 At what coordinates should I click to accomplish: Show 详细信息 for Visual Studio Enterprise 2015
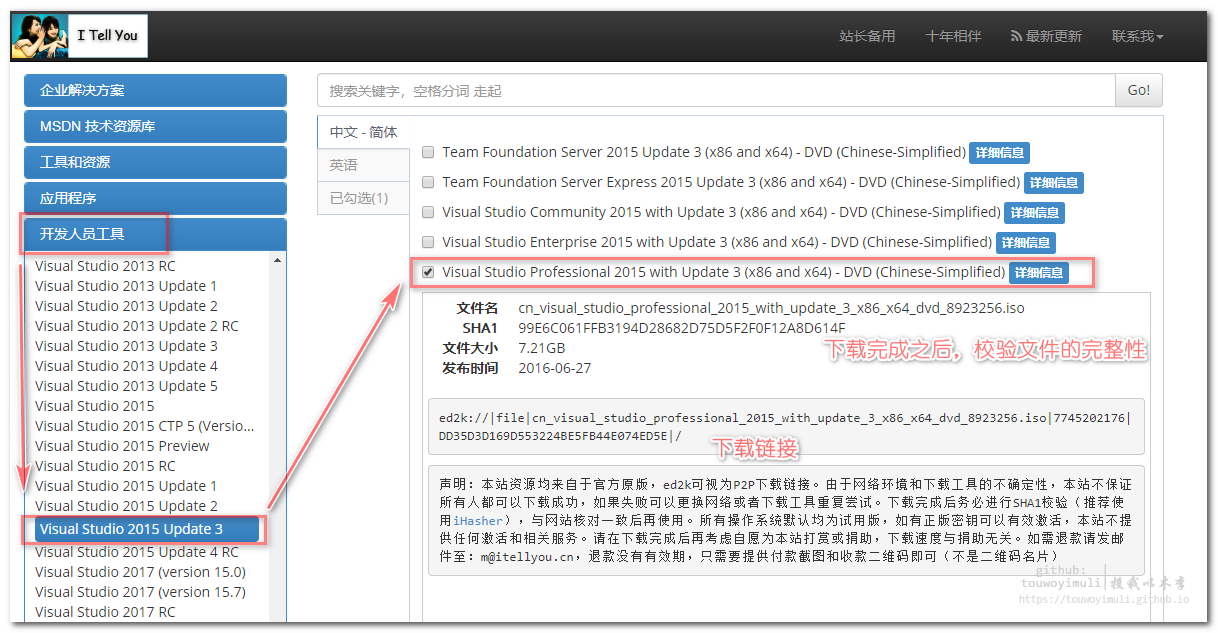pos(1026,243)
